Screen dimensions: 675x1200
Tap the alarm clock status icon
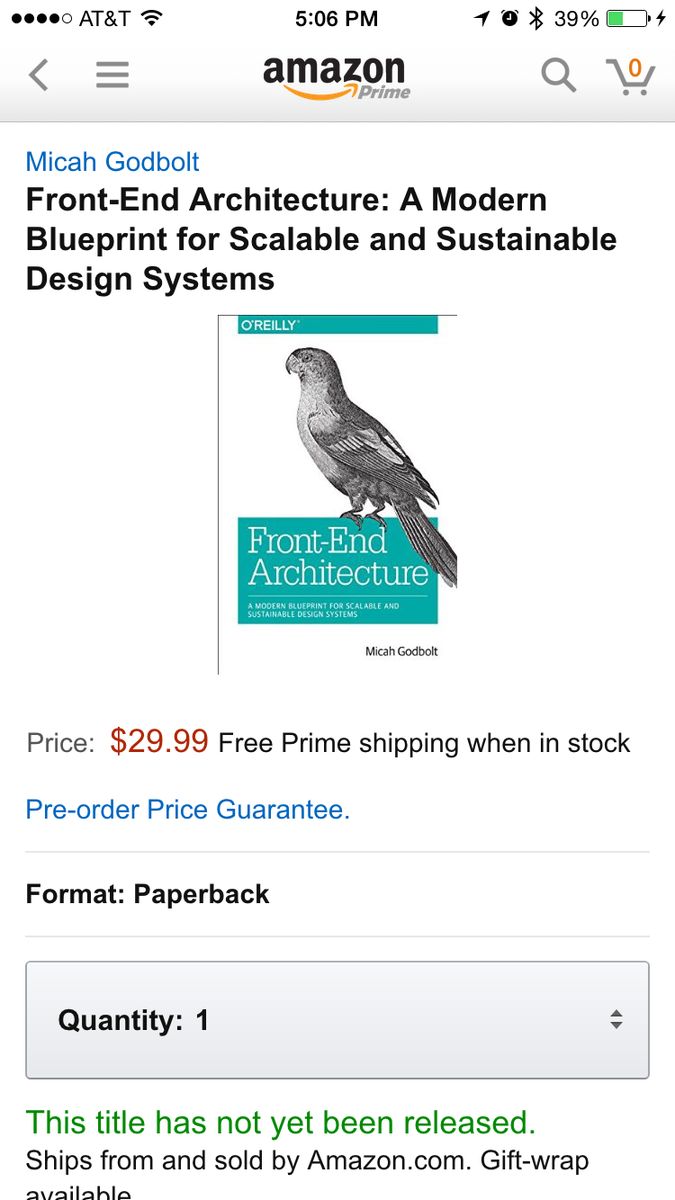coord(510,18)
